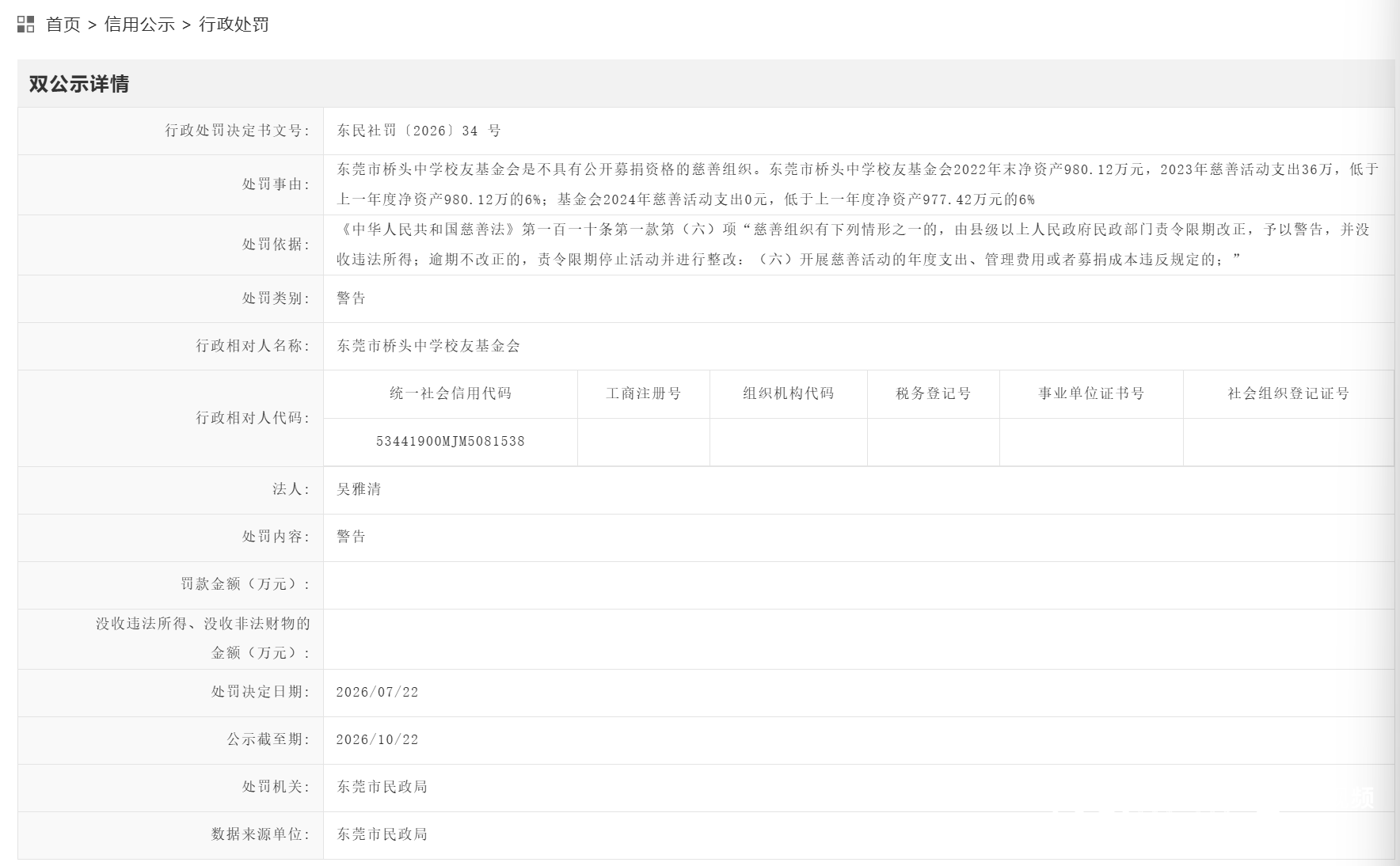Click the 法人 label

(291, 489)
